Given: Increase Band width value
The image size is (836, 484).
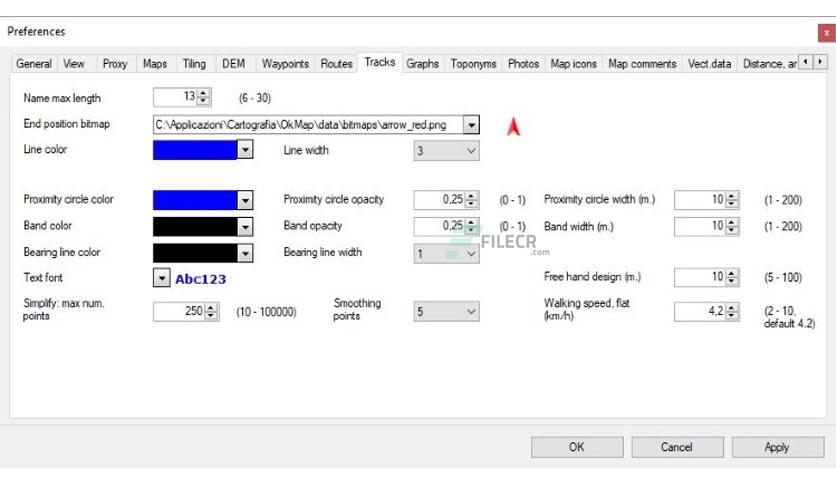Looking at the screenshot, I should point(732,222).
